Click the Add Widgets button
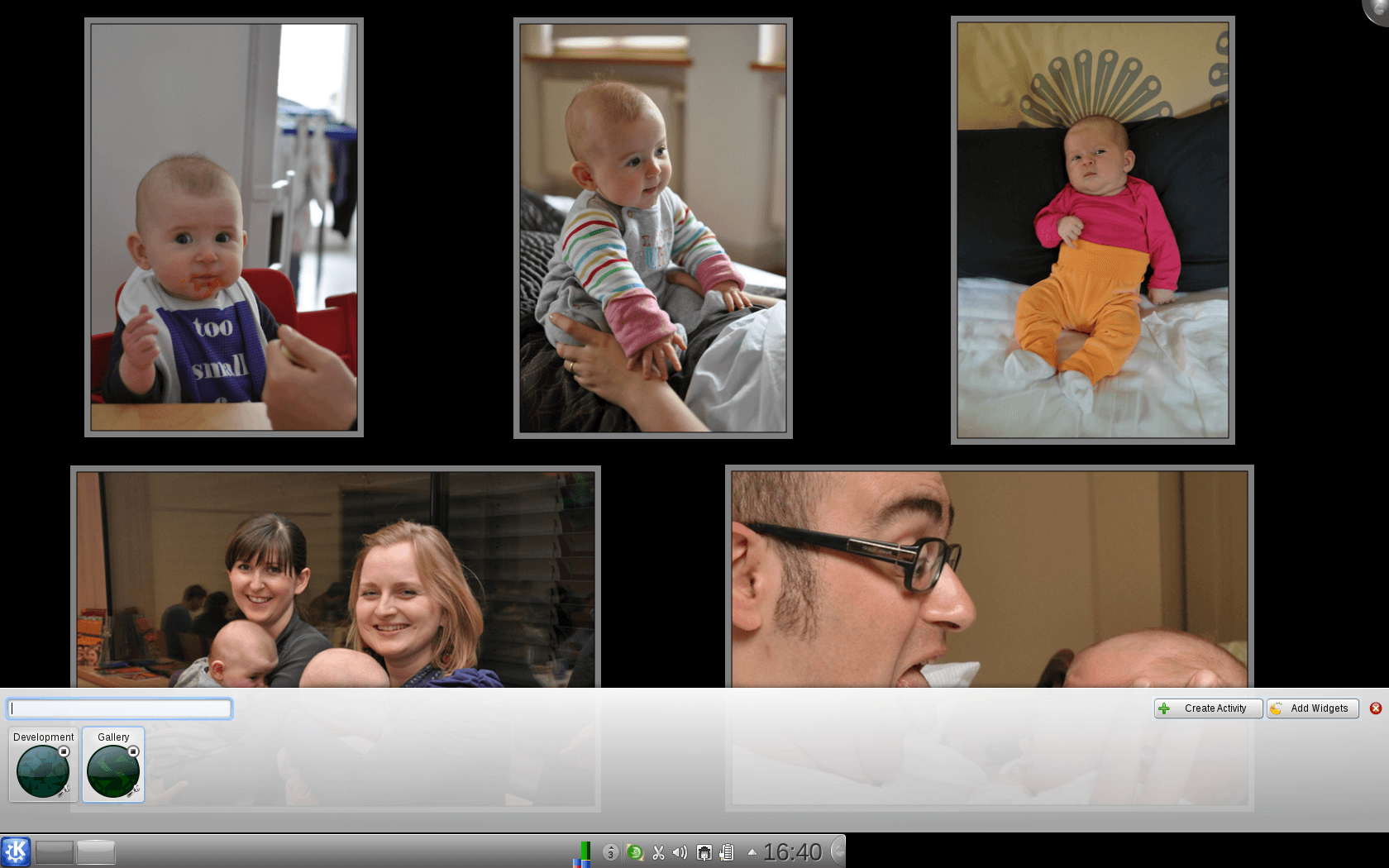 click(1312, 708)
